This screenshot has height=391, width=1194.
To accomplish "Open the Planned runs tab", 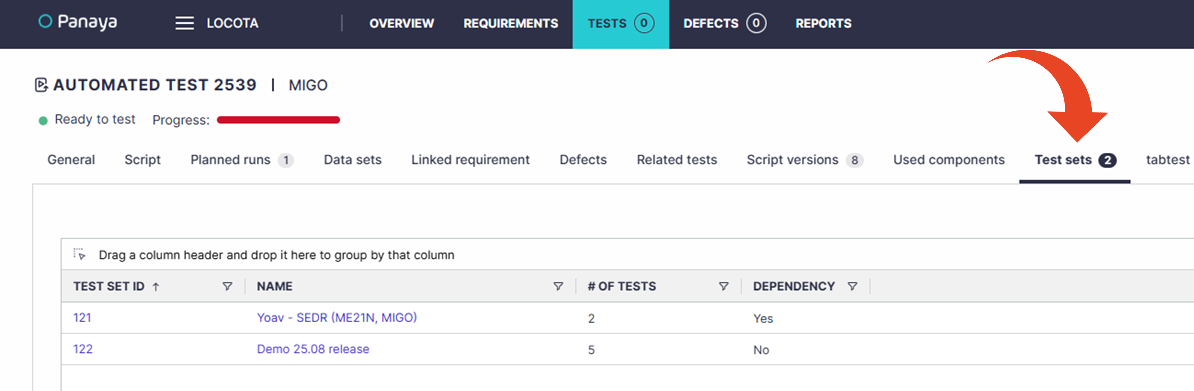I will coord(242,160).
